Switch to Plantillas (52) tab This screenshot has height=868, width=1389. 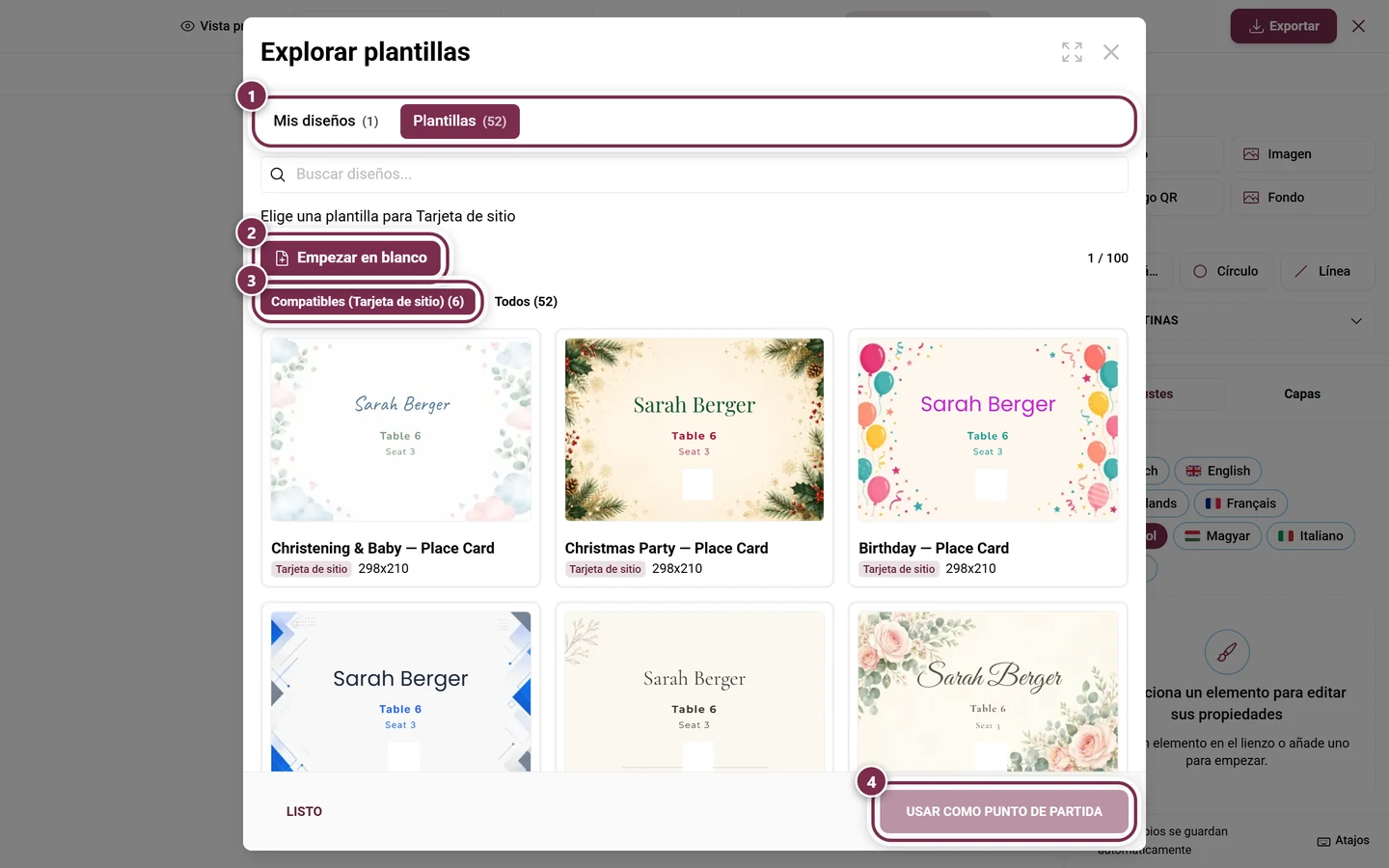(x=460, y=122)
